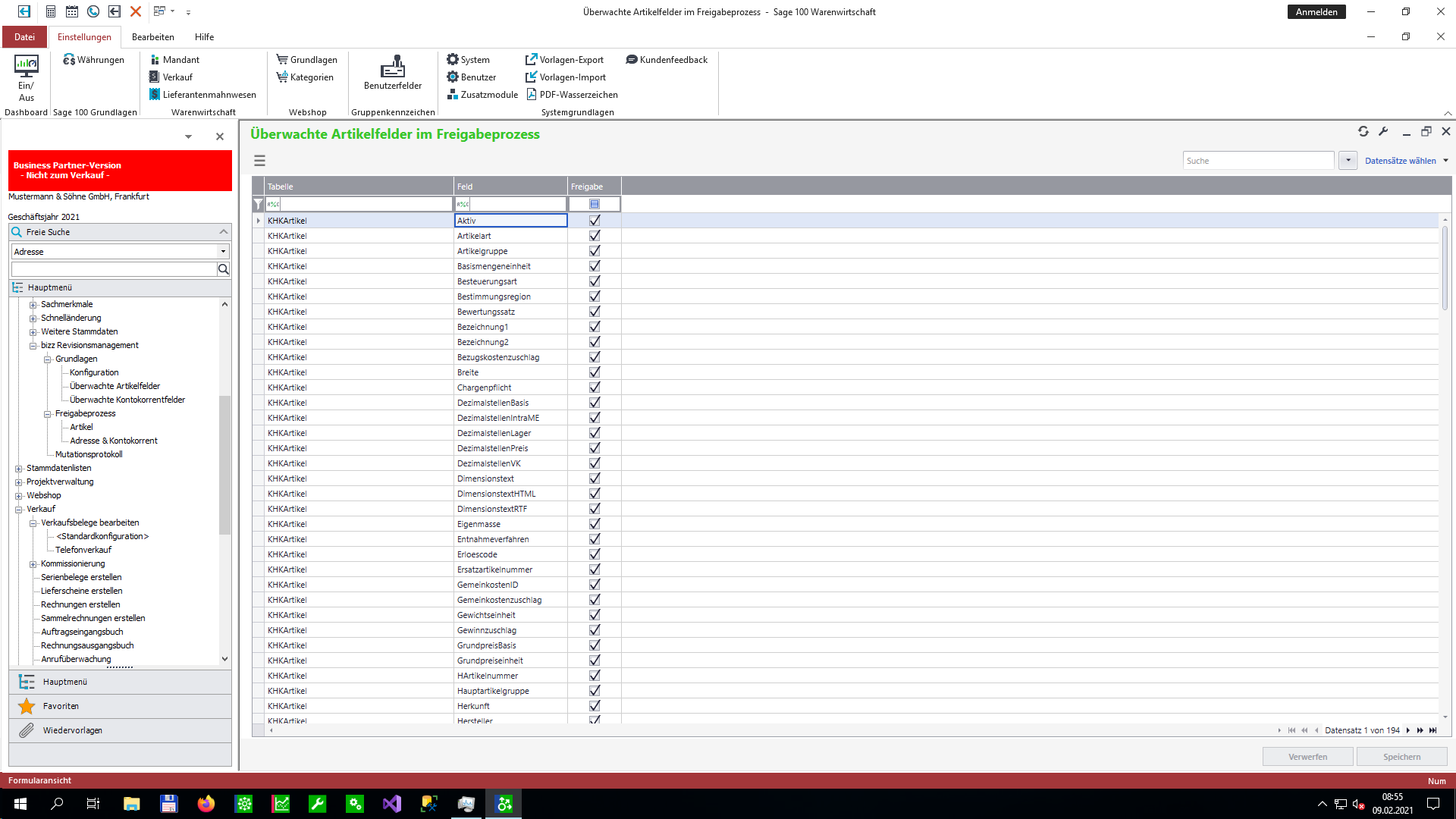Click the red X icon in quick access toolbar
The image size is (1456, 819).
point(136,11)
